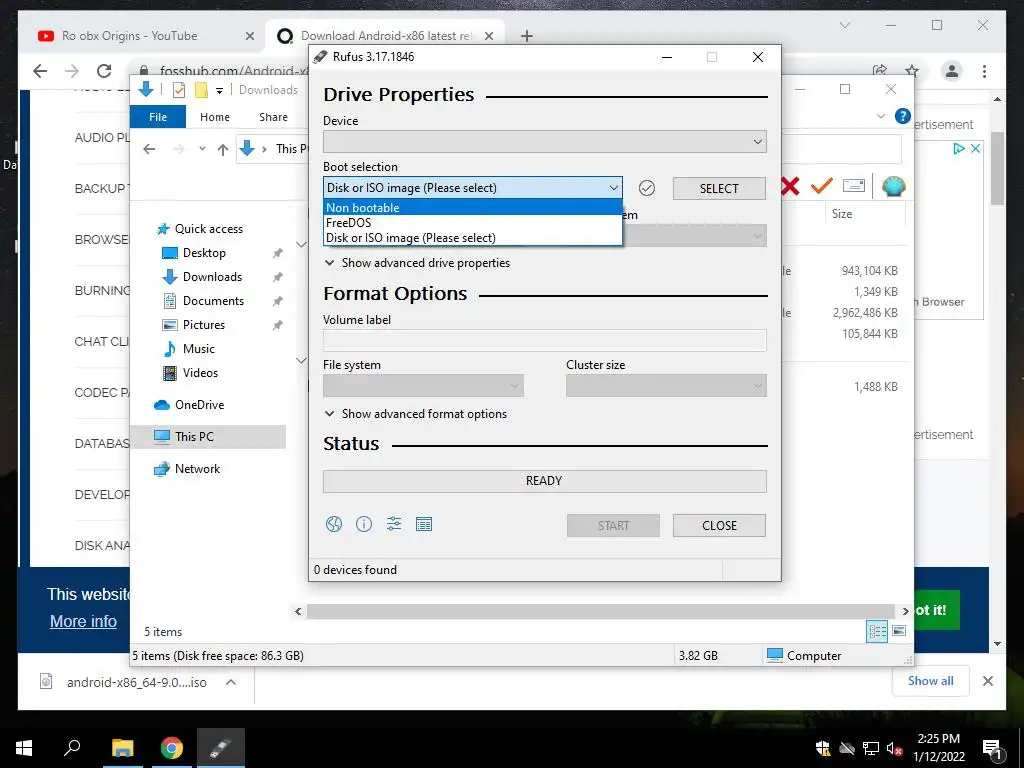Select Desktop in Quick access
The height and width of the screenshot is (768, 1024).
(204, 253)
